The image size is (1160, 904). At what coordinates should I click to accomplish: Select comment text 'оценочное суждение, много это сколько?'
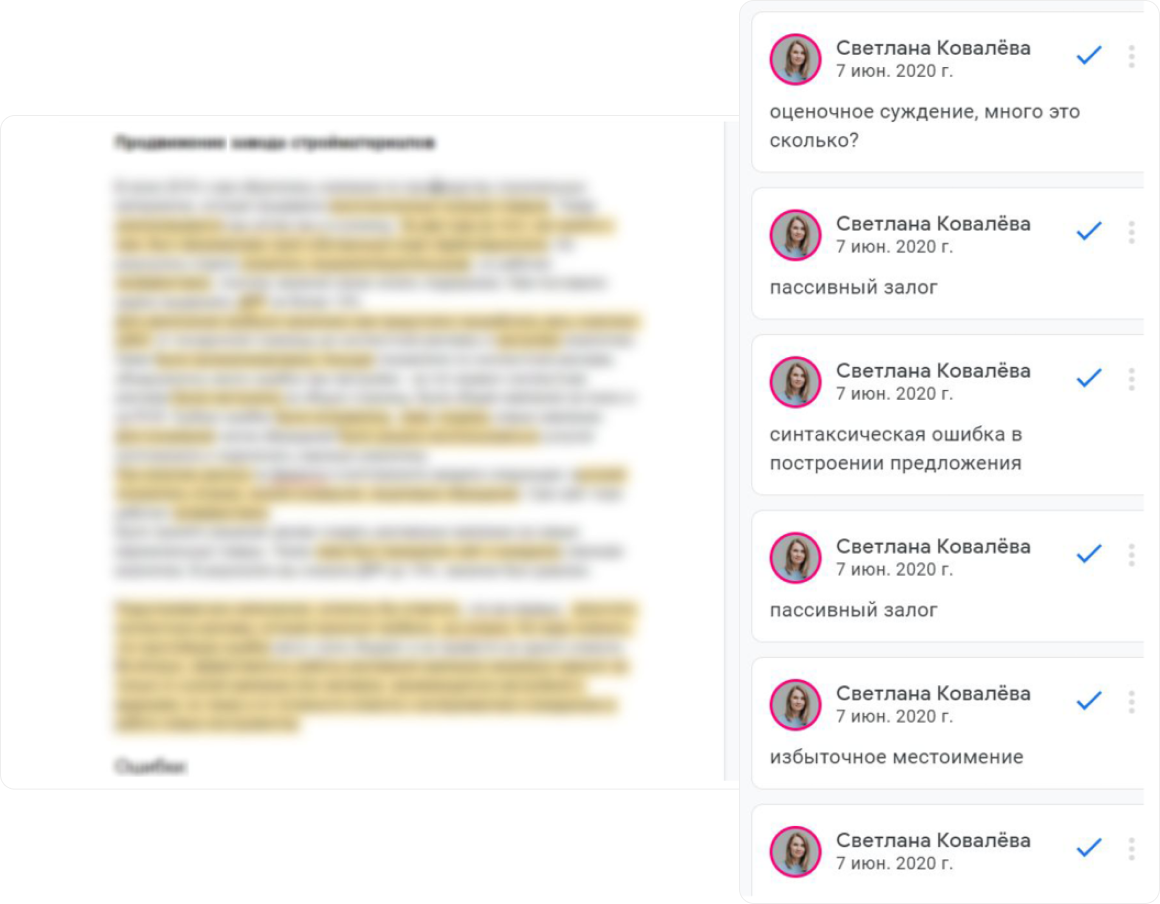coord(925,126)
